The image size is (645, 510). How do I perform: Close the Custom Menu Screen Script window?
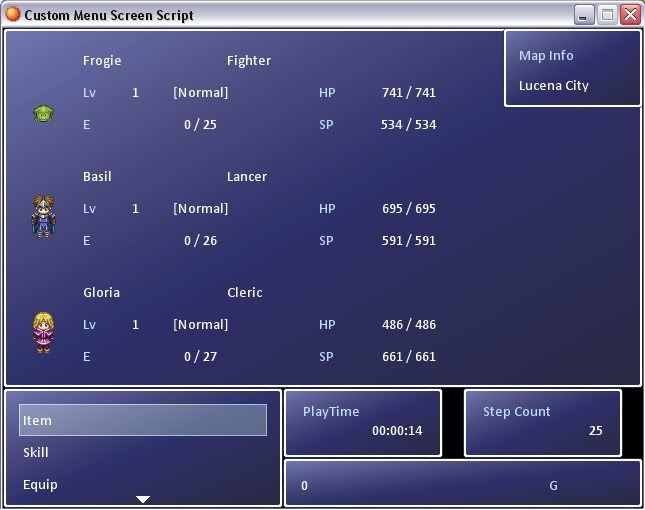coord(631,15)
